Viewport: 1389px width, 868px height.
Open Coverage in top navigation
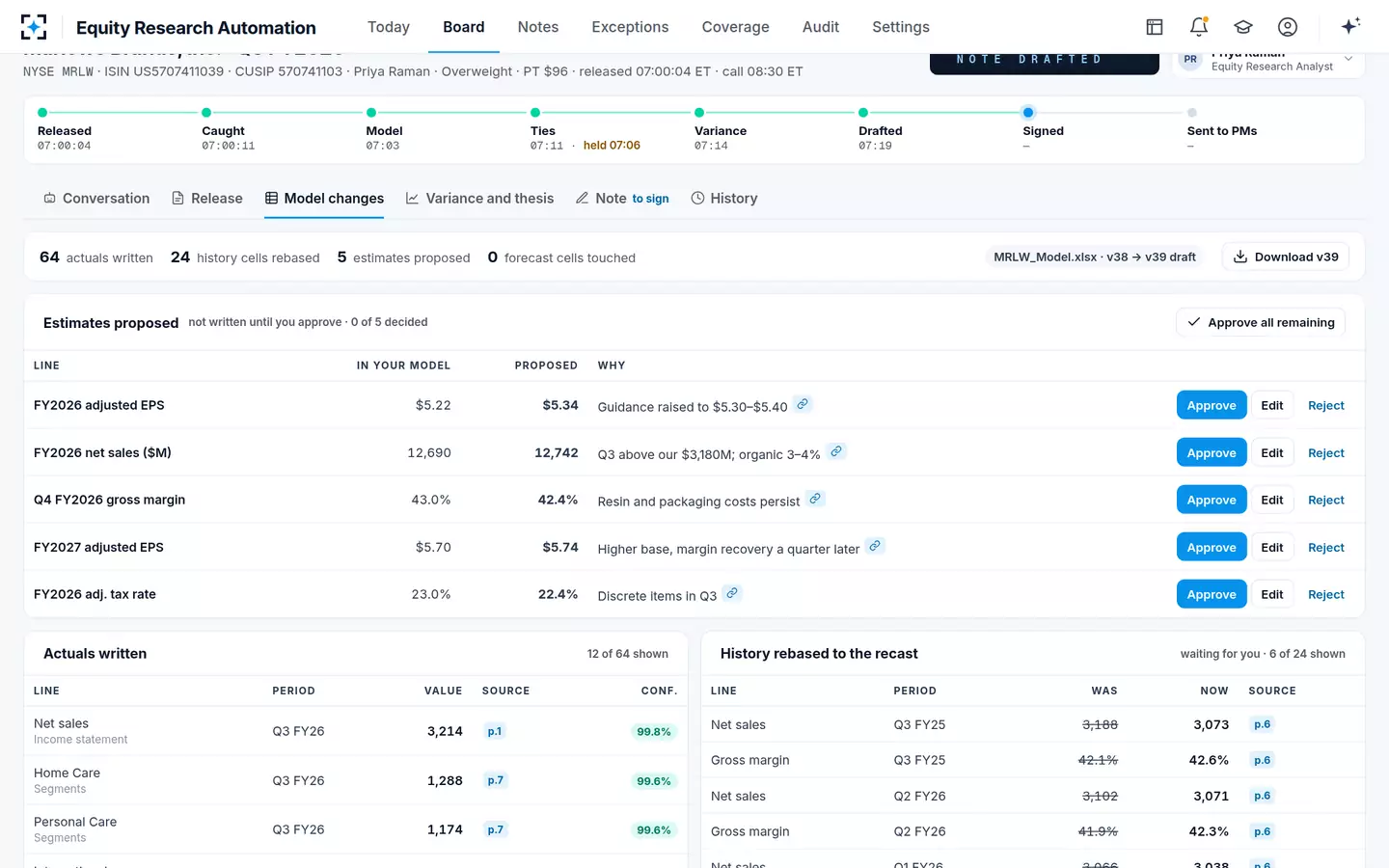(x=736, y=27)
